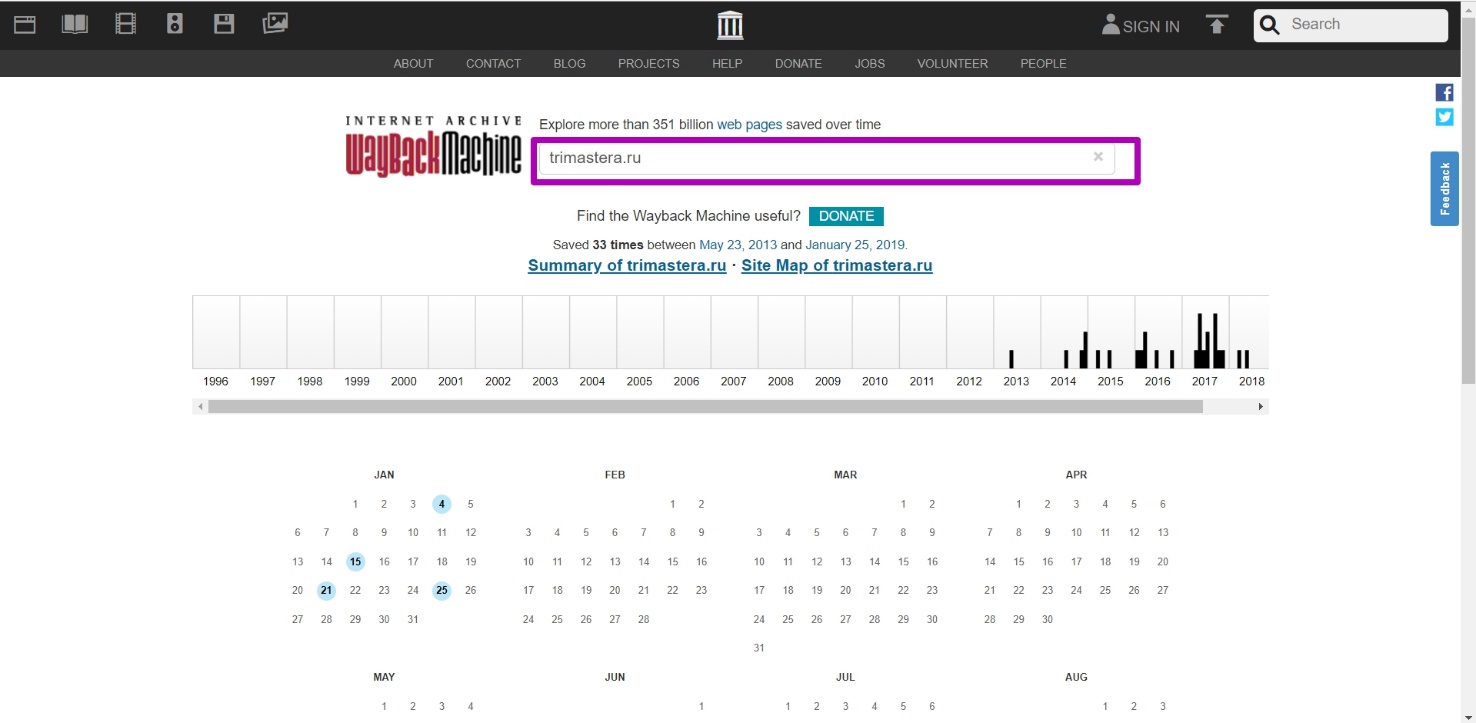The image size is (1476, 723).
Task: Focus the top Search box
Action: [x=1351, y=25]
